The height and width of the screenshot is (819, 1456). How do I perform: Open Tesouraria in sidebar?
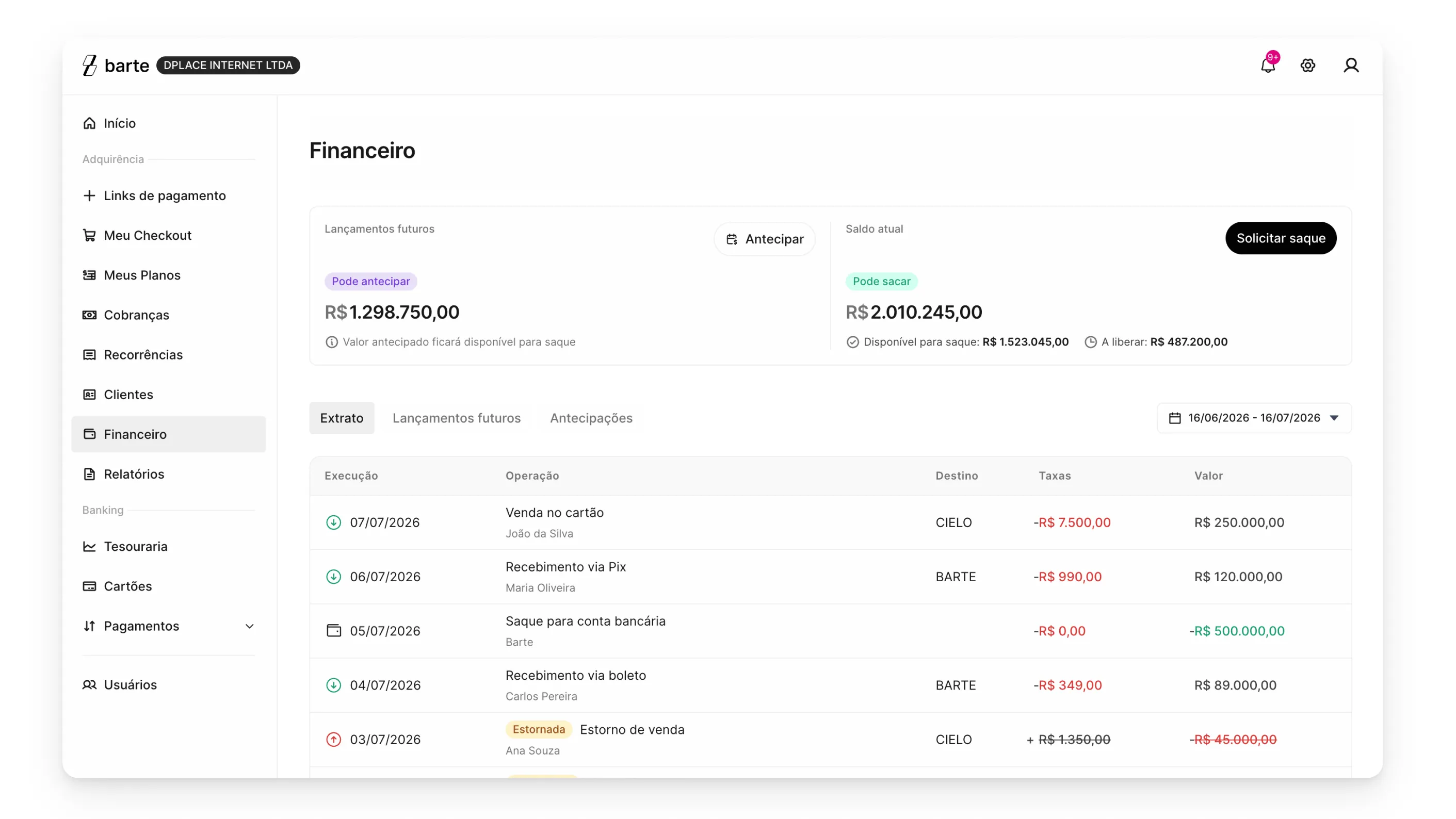(168, 546)
